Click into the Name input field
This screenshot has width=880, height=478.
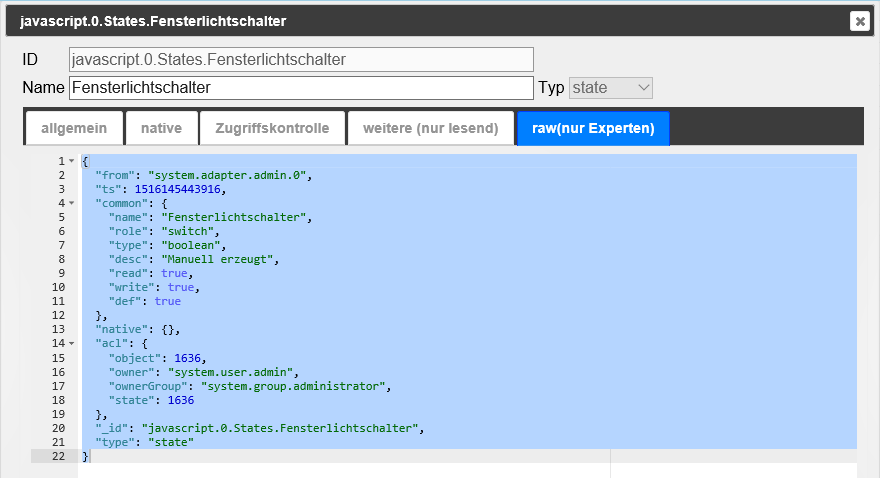click(x=300, y=88)
